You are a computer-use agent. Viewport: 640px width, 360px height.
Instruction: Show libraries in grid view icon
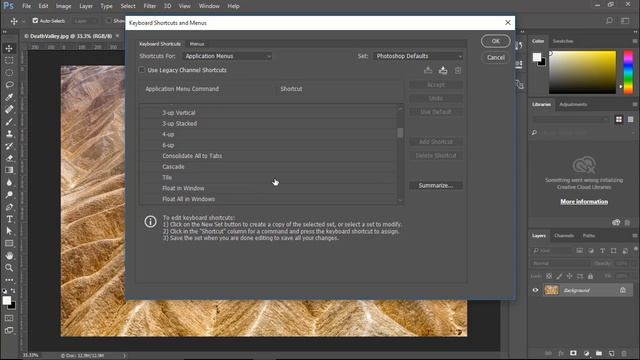pos(619,119)
